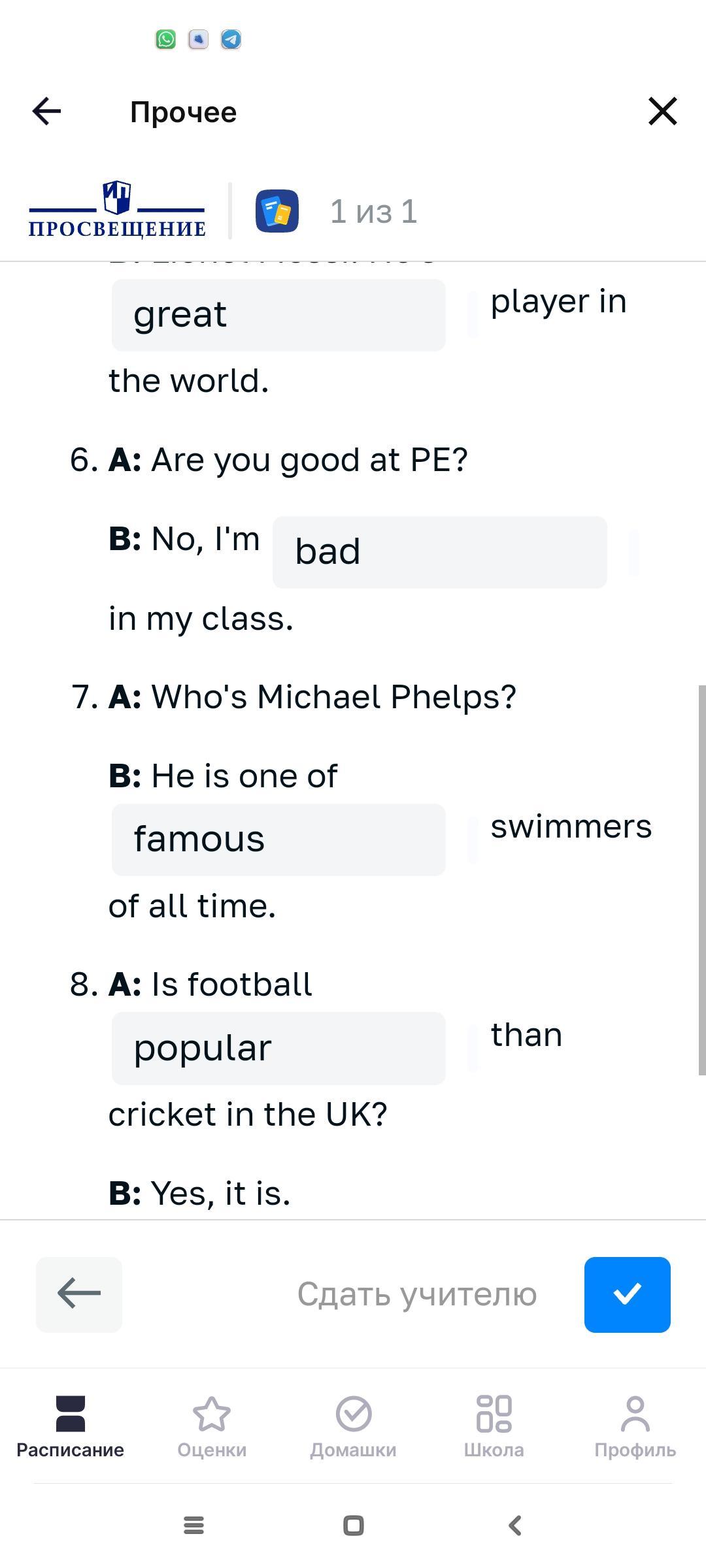Tap the back arrow next to Прочее
This screenshot has height=1568, width=706.
pyautogui.click(x=46, y=111)
